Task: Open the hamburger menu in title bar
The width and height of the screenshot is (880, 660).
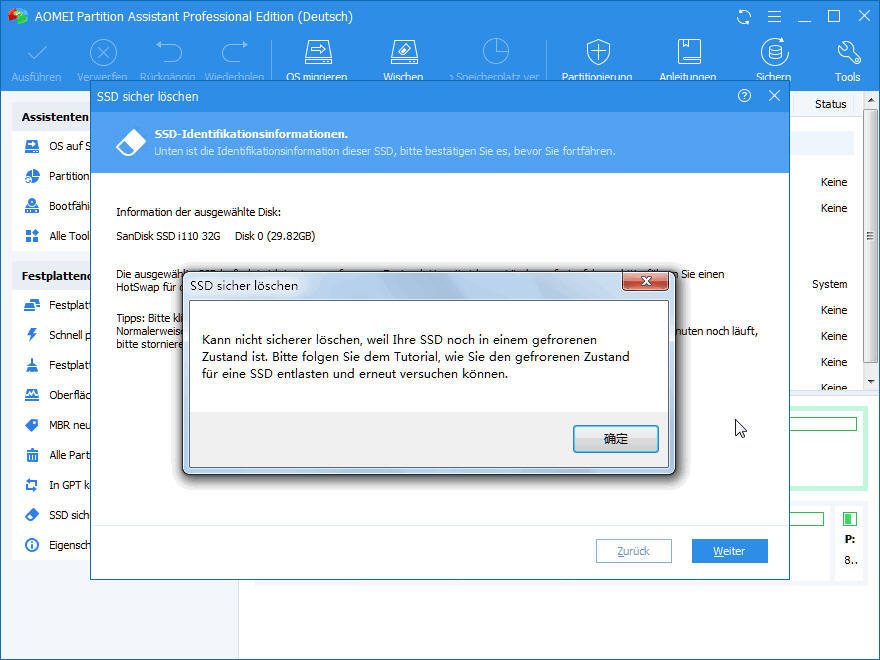Action: click(x=774, y=17)
